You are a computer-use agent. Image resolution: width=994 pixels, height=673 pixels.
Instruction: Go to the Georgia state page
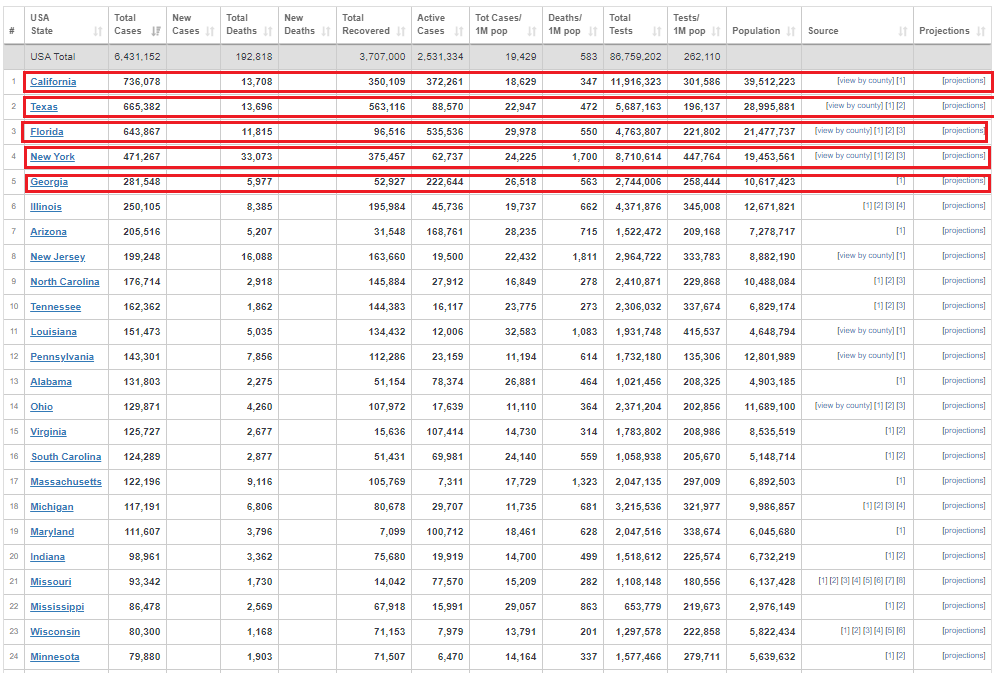[x=49, y=182]
